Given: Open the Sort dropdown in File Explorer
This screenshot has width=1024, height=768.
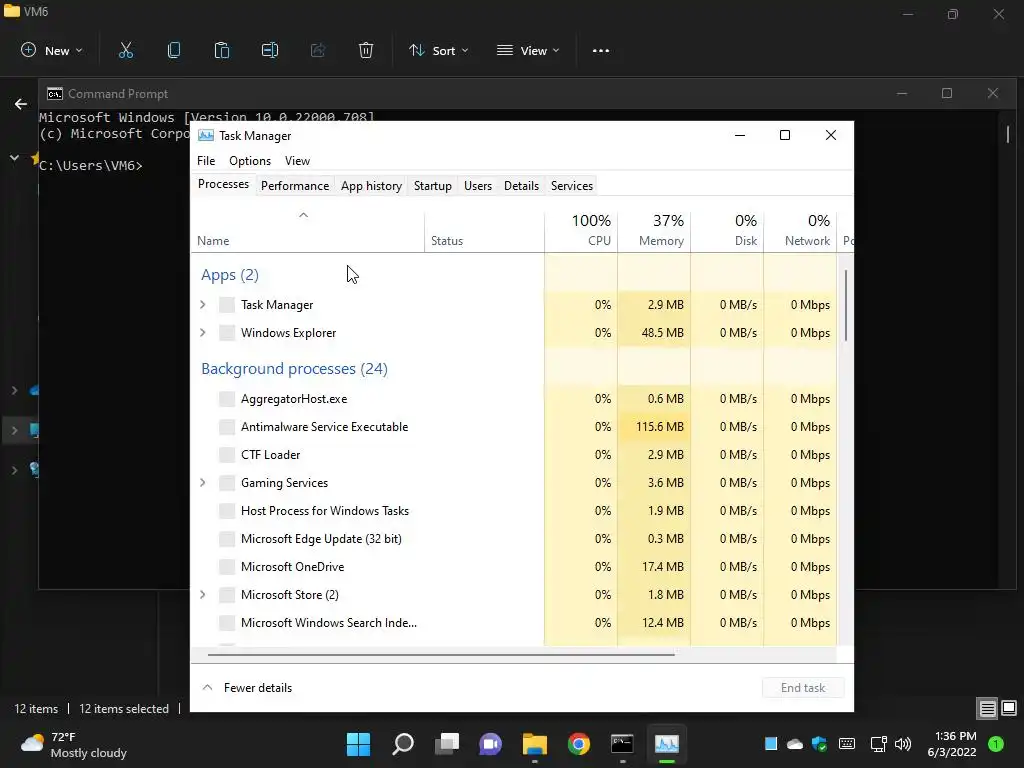Looking at the screenshot, I should tap(438, 50).
